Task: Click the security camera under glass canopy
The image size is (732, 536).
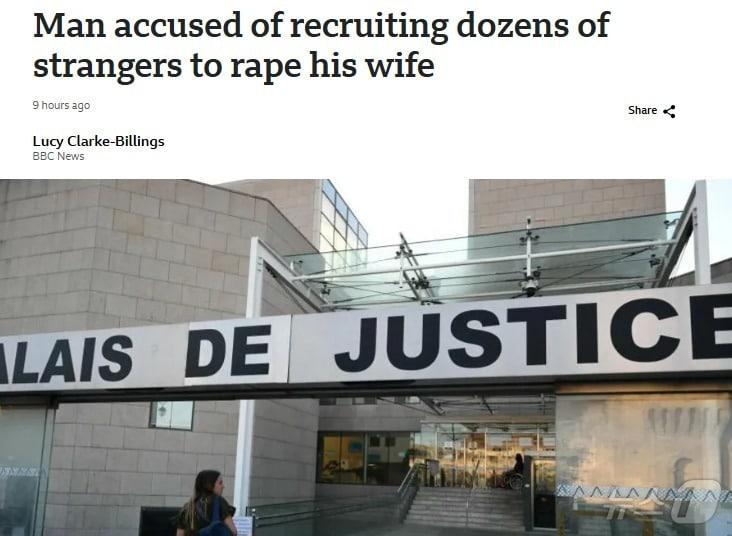Action: tap(529, 287)
